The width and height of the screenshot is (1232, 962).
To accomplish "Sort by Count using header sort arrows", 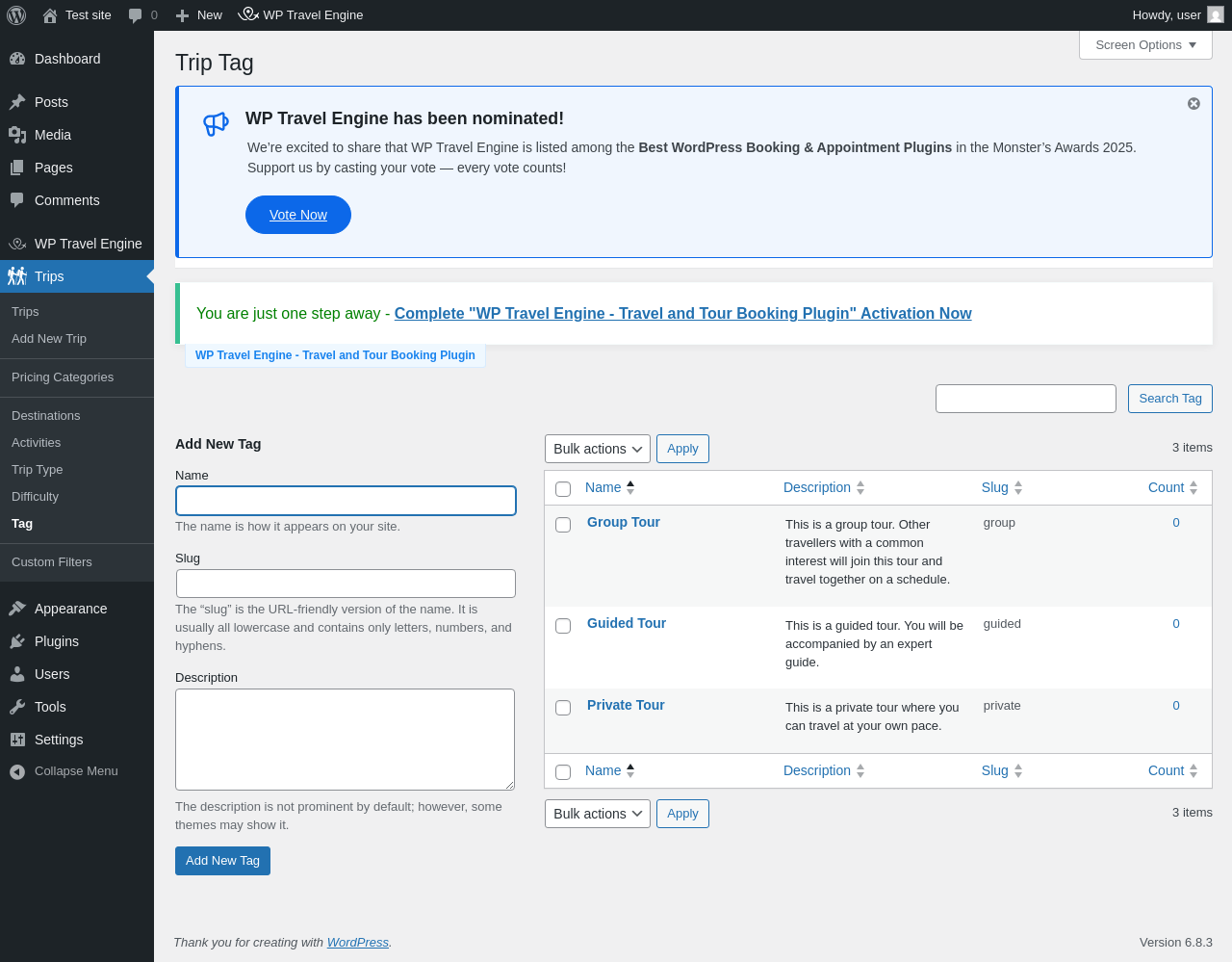I will [1193, 488].
